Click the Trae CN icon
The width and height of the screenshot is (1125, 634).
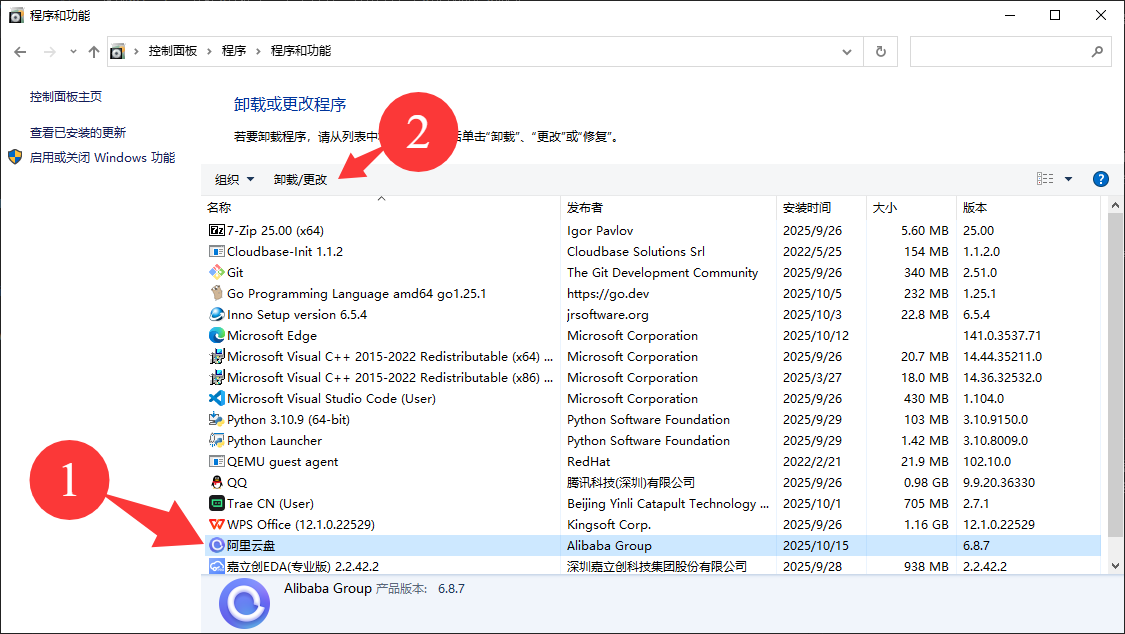click(216, 504)
